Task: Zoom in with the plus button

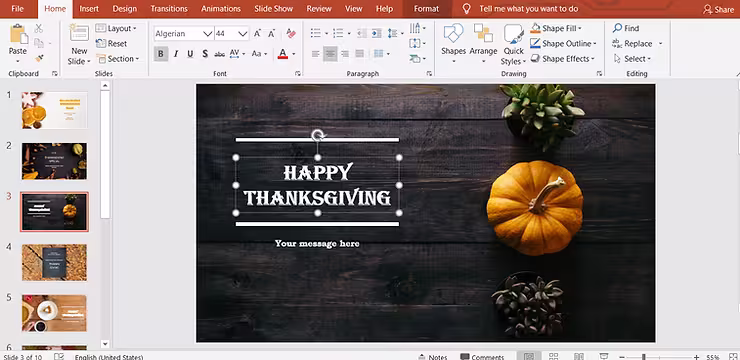Action: coord(697,357)
